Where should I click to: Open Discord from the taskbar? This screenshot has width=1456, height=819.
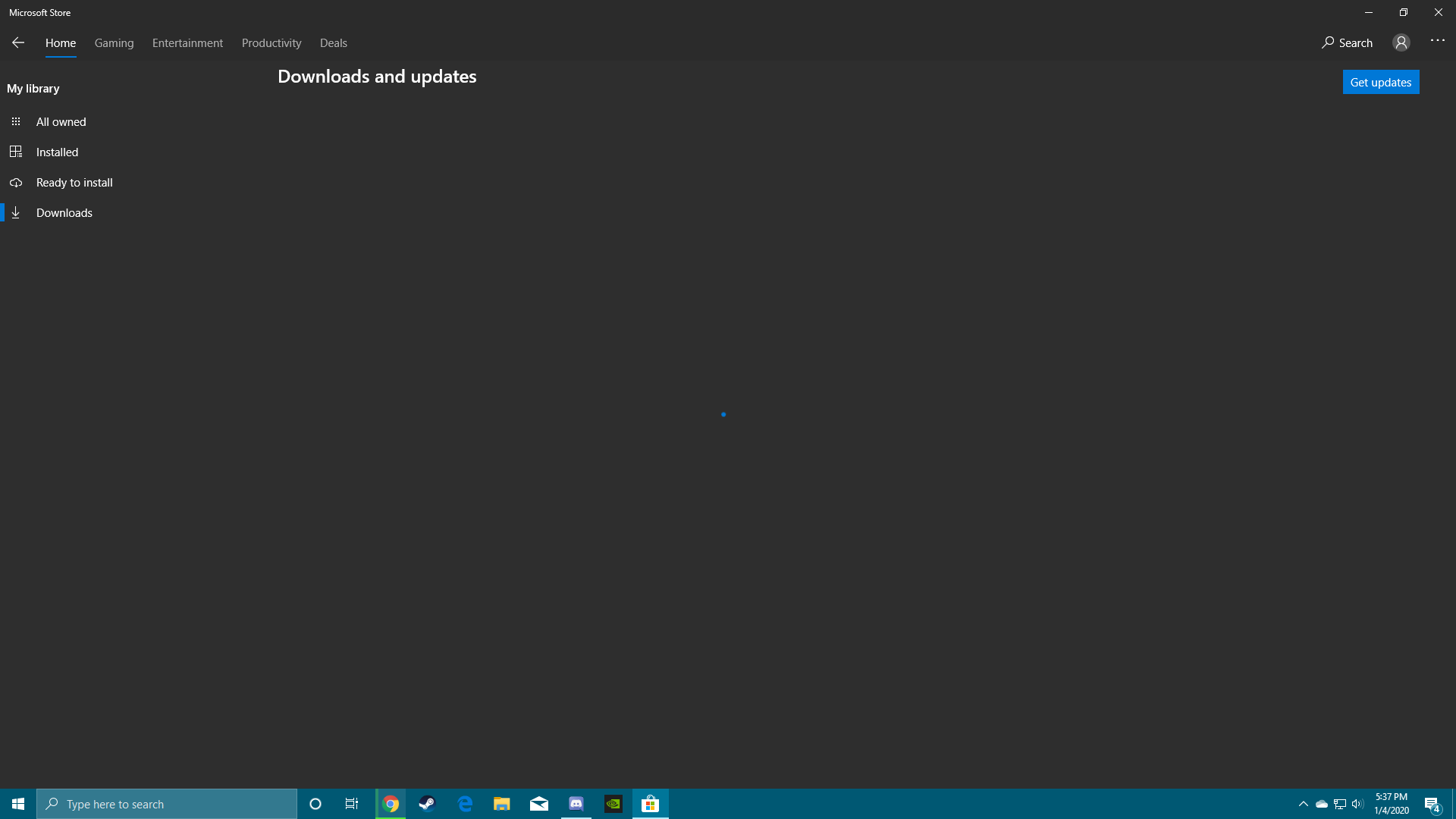tap(576, 804)
